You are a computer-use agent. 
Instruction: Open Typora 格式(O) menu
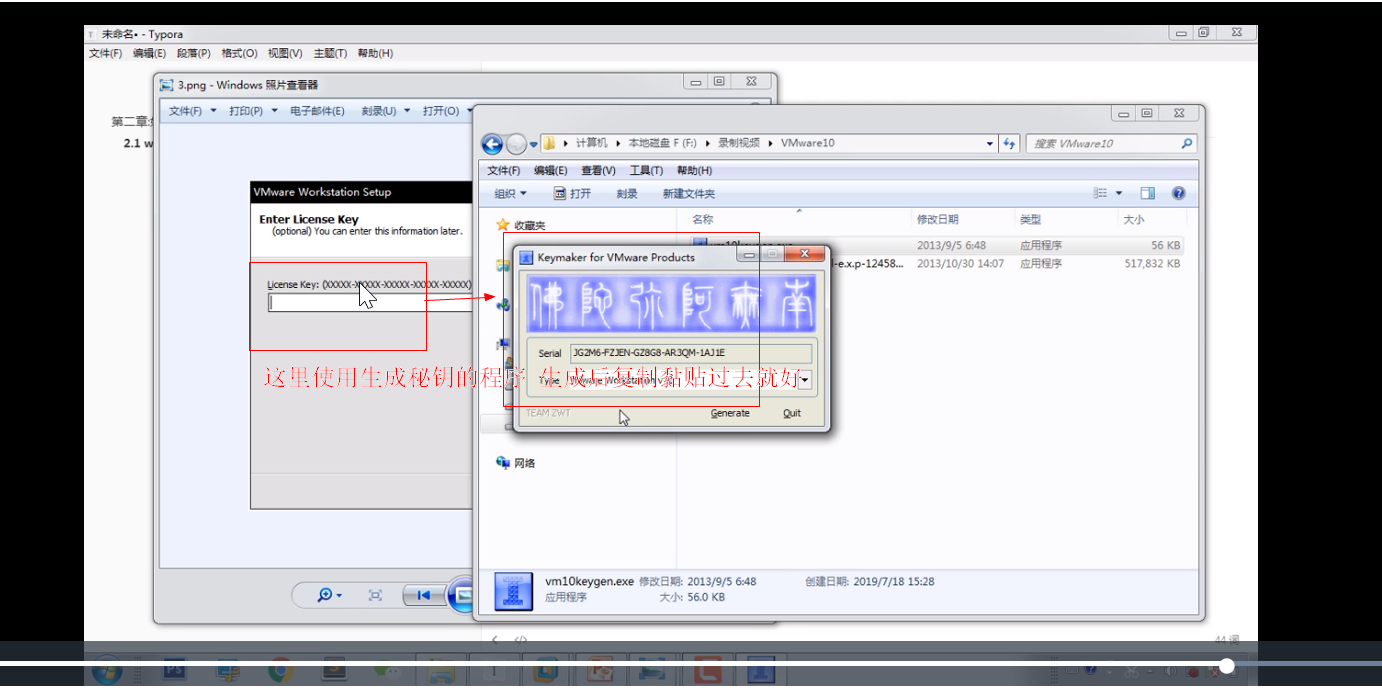pos(239,53)
